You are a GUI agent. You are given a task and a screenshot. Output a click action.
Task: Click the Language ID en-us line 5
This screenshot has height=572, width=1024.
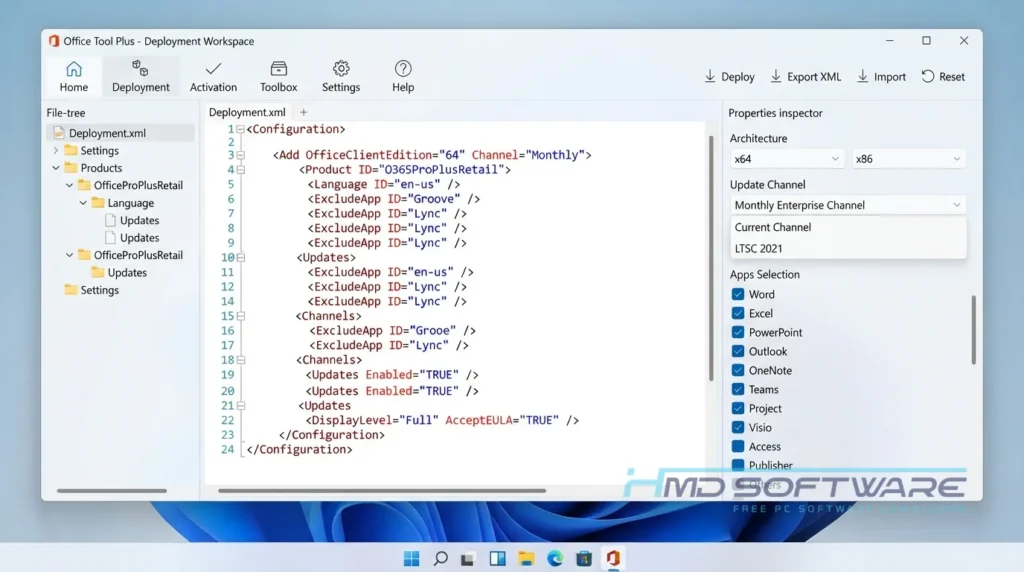click(x=384, y=185)
